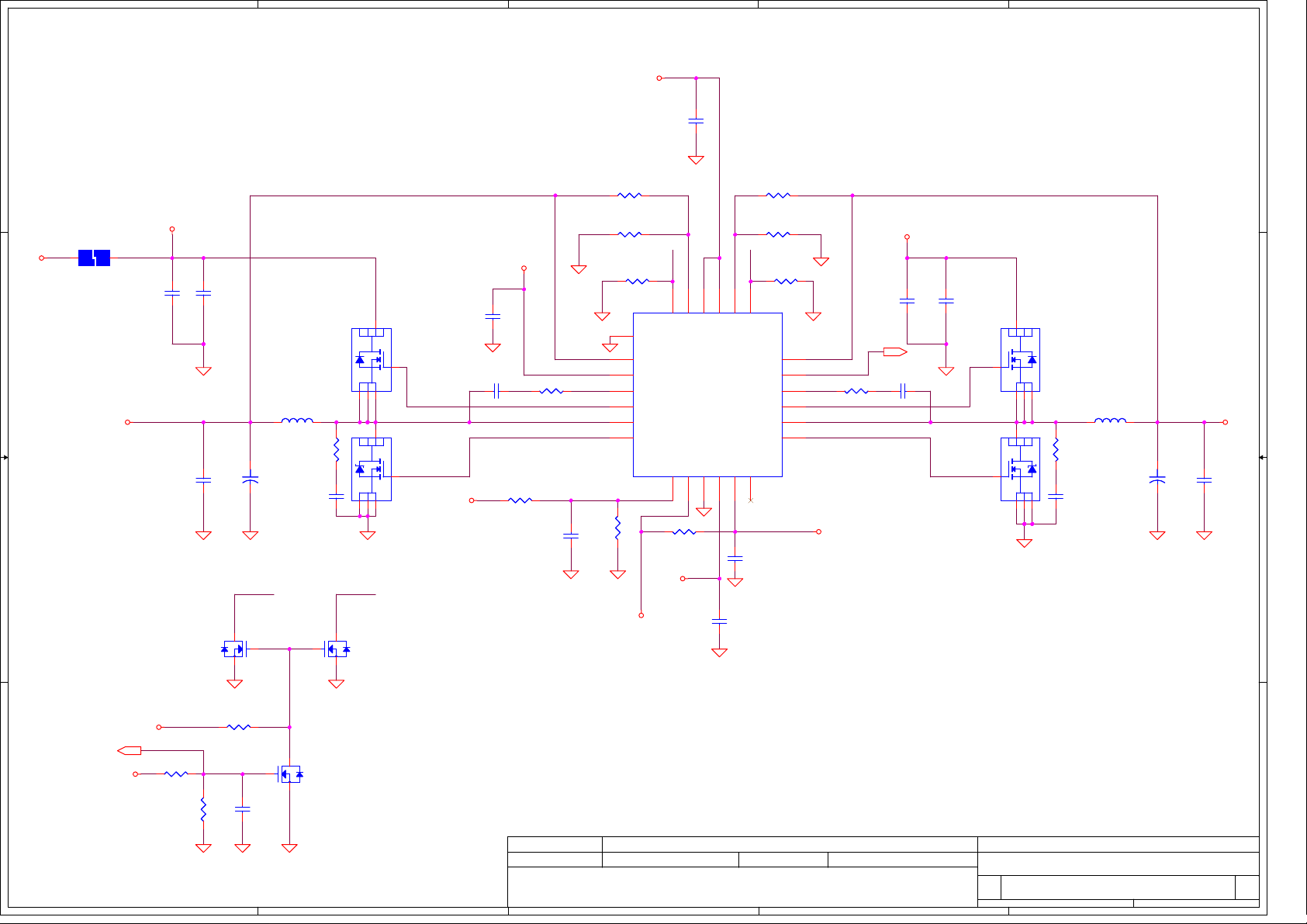The image size is (1307, 924).
Task: Select the blue fuse symbol on the input line
Action: (94, 258)
